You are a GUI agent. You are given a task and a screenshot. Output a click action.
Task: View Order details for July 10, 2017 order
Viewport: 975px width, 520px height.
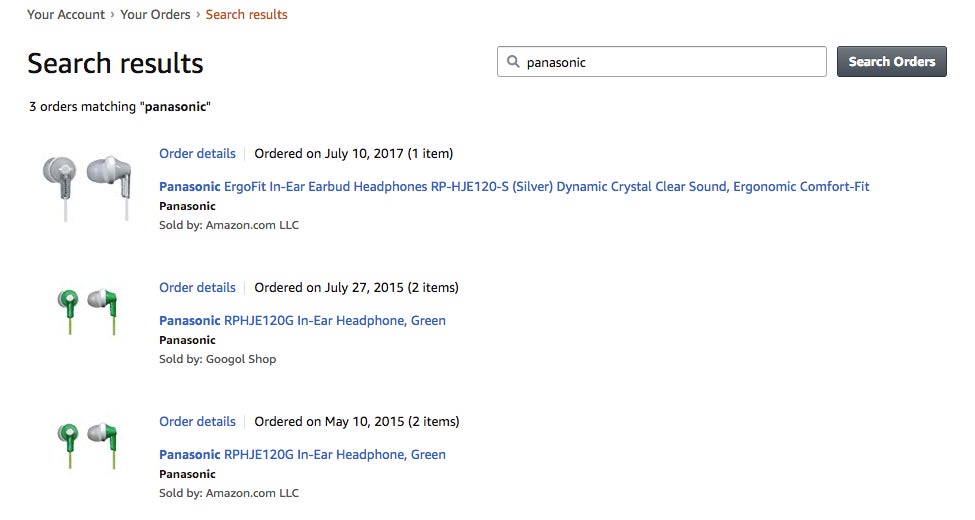click(197, 154)
